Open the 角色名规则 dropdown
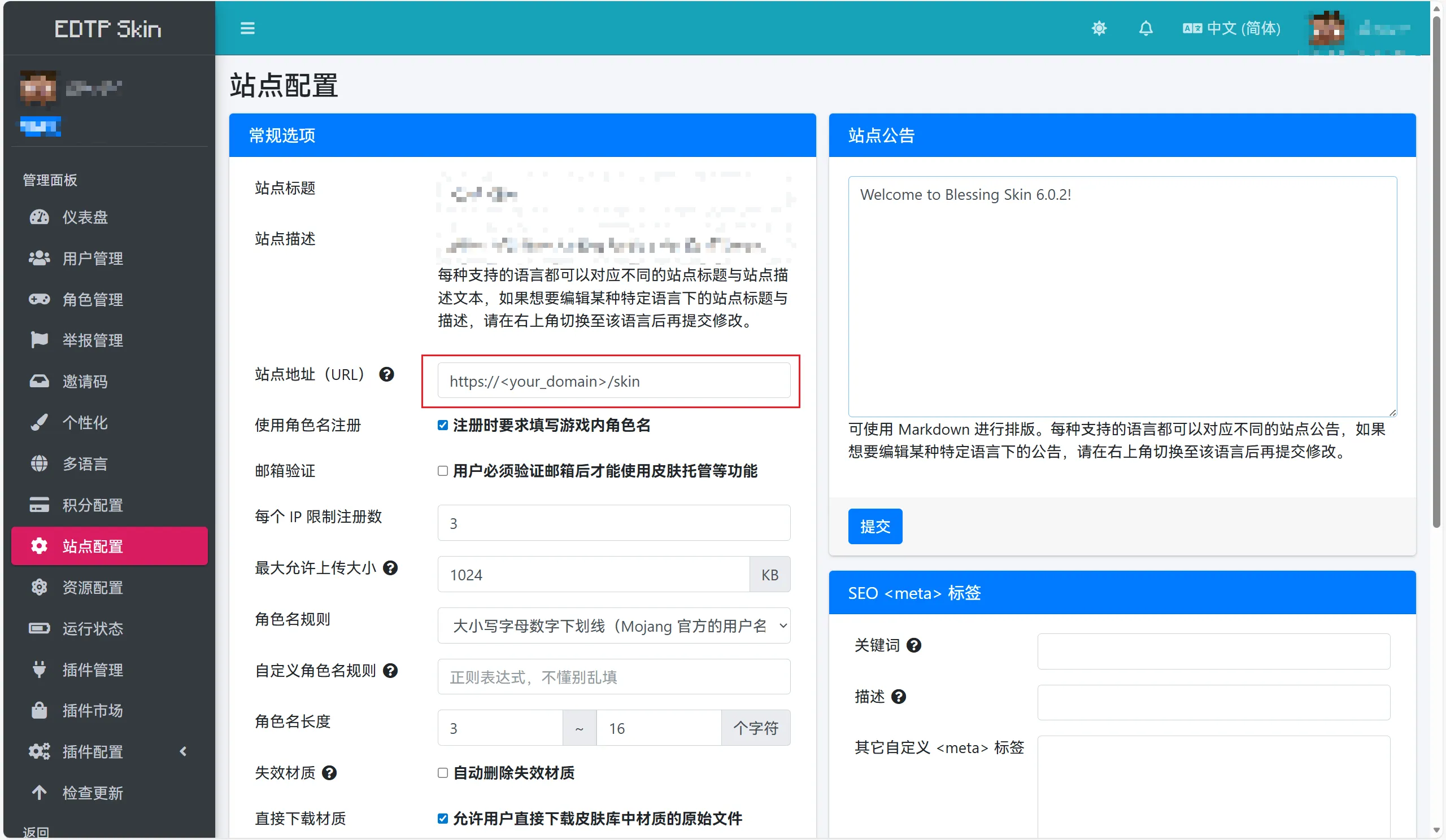The width and height of the screenshot is (1446, 840). tap(613, 625)
